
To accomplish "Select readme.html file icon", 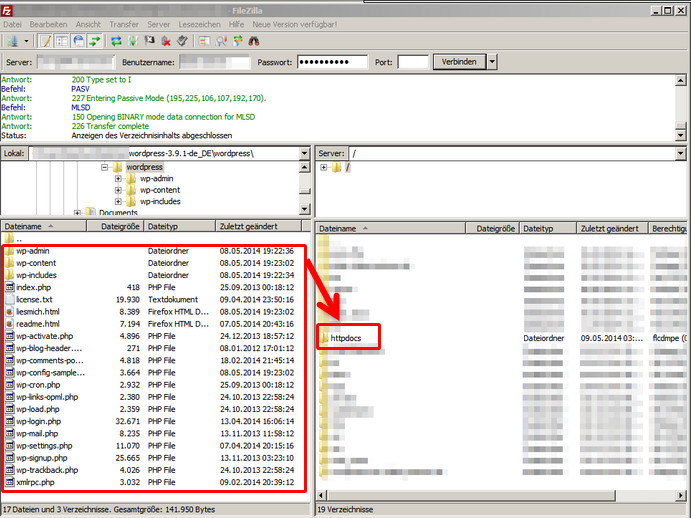I will click(x=9, y=324).
